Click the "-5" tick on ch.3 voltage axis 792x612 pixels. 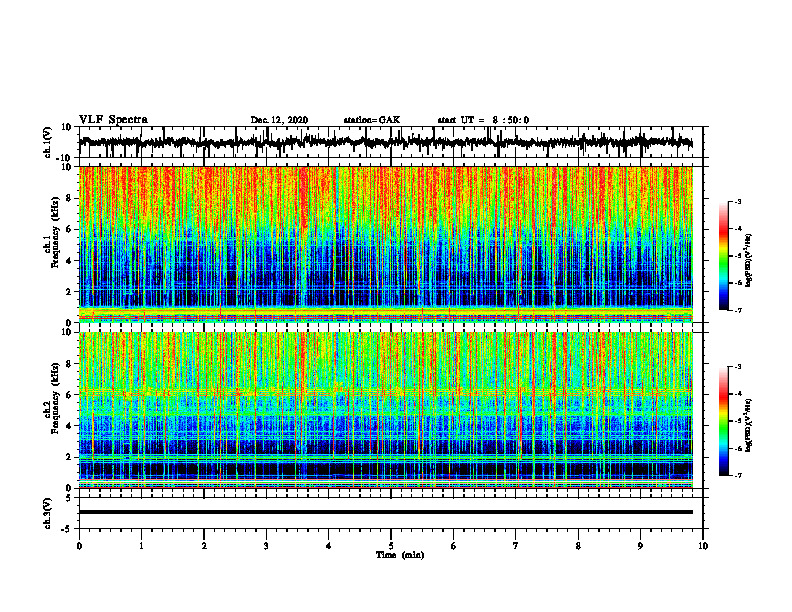[x=67, y=529]
